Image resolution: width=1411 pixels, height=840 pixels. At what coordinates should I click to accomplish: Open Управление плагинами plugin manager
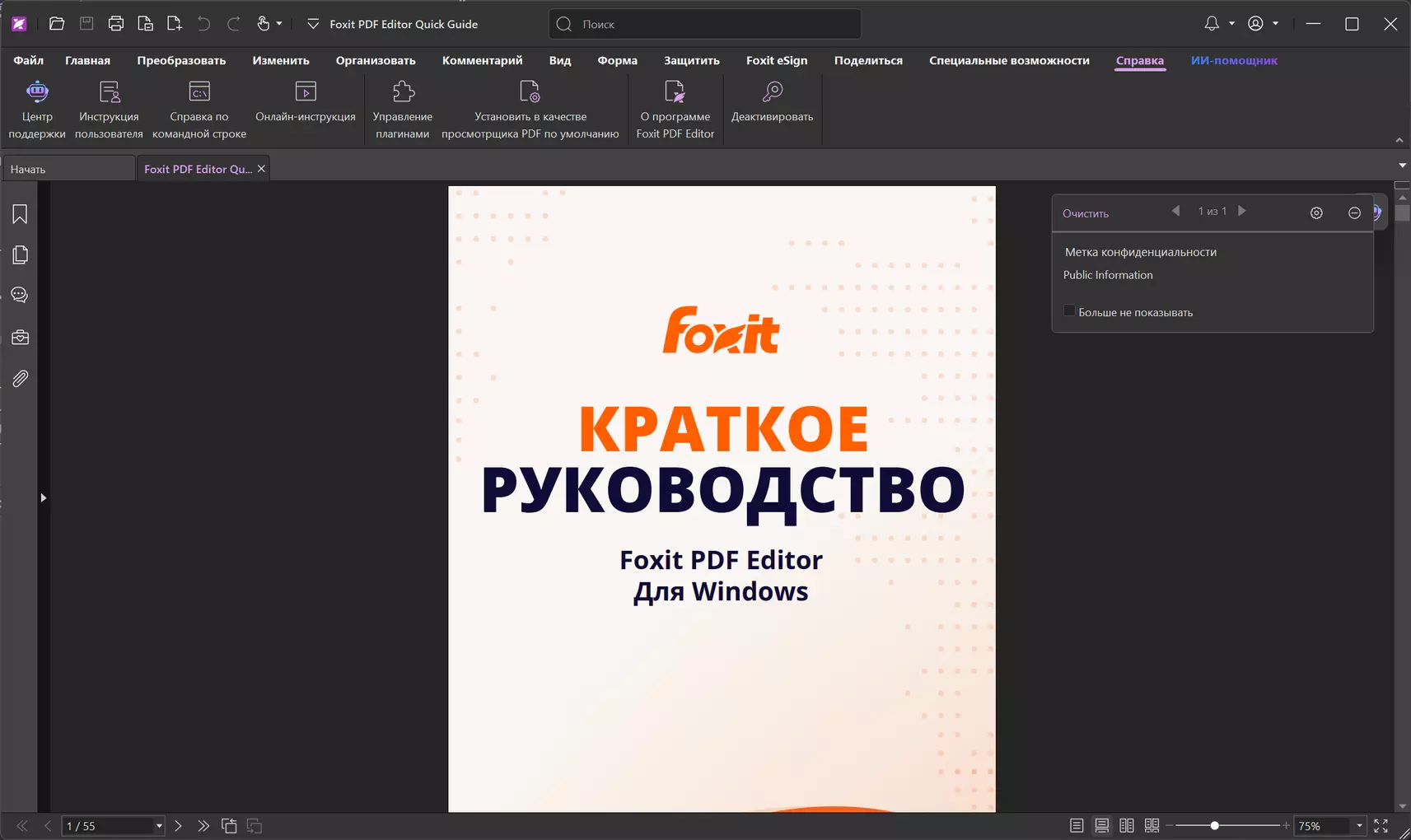coord(403,110)
